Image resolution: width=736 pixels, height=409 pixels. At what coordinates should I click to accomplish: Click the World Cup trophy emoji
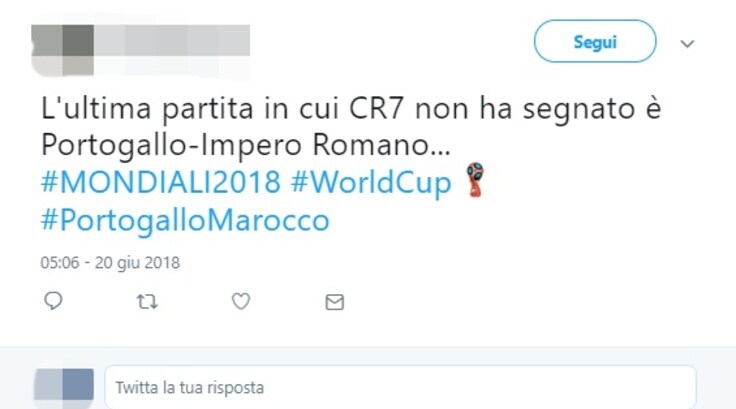[x=475, y=180]
